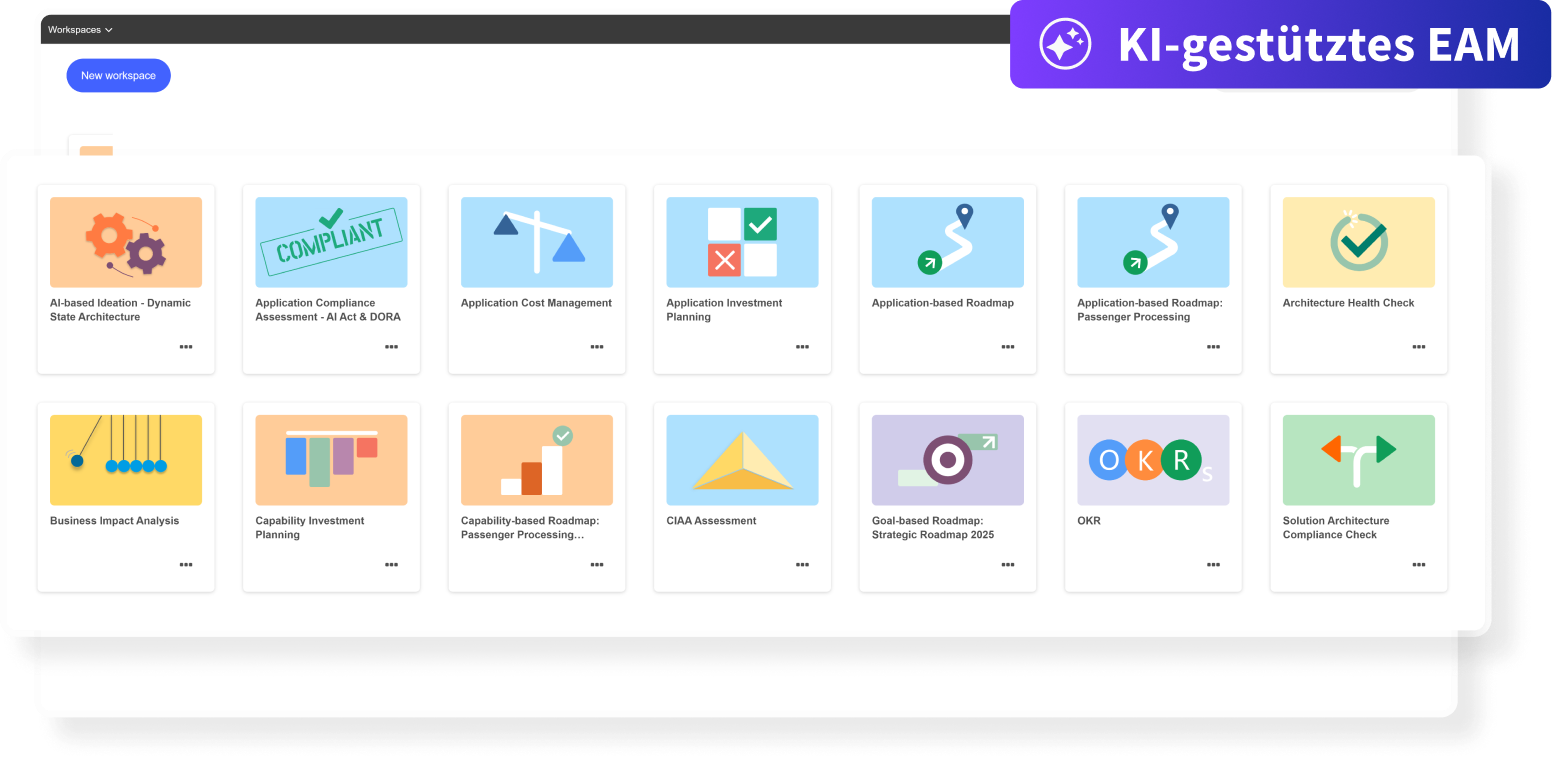This screenshot has height=761, width=1552.
Task: Click Application Compliance Assessment - AI Act & DORA title
Action: (x=328, y=310)
